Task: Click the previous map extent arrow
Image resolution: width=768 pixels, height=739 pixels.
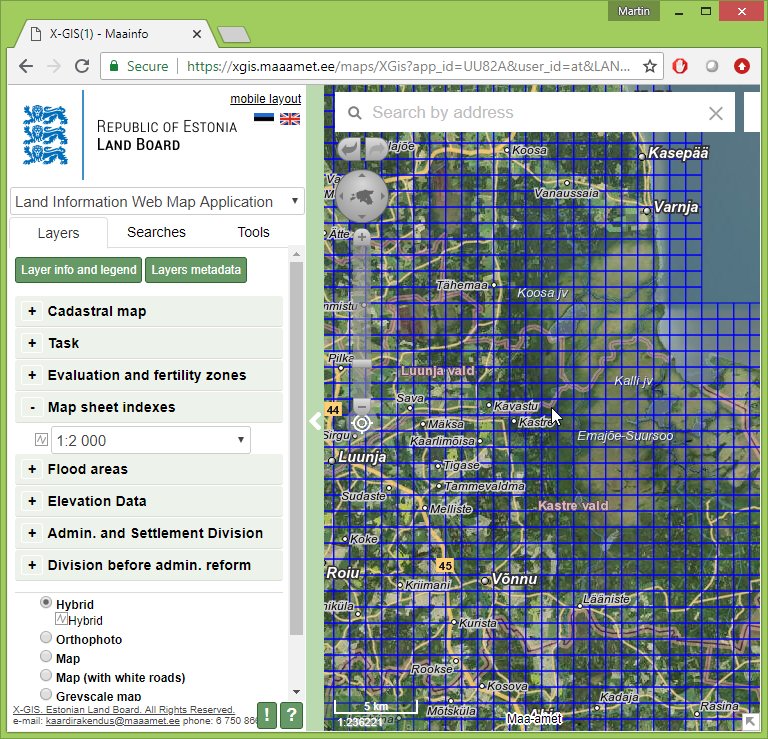Action: (349, 149)
